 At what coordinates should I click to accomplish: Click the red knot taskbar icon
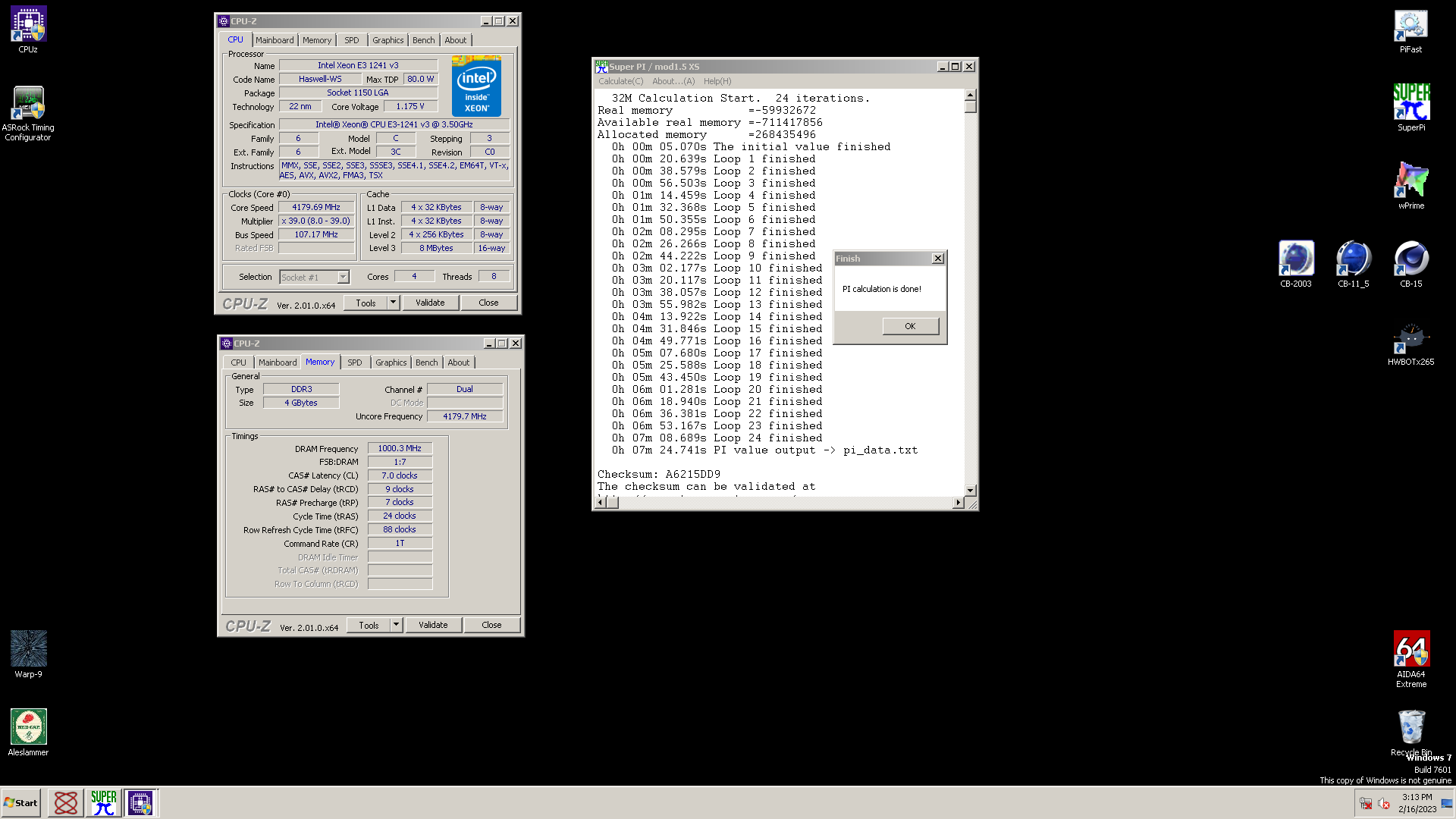coord(66,802)
